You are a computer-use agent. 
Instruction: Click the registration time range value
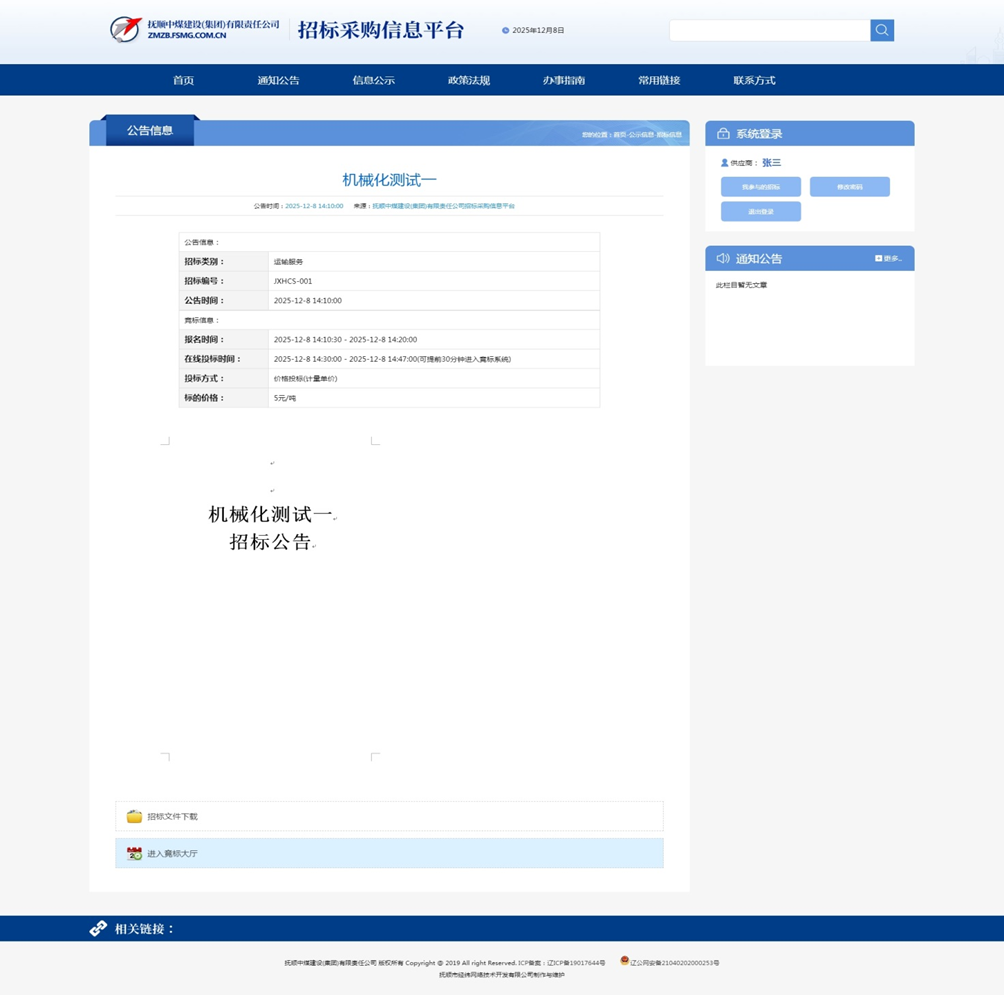pyautogui.click(x=345, y=339)
